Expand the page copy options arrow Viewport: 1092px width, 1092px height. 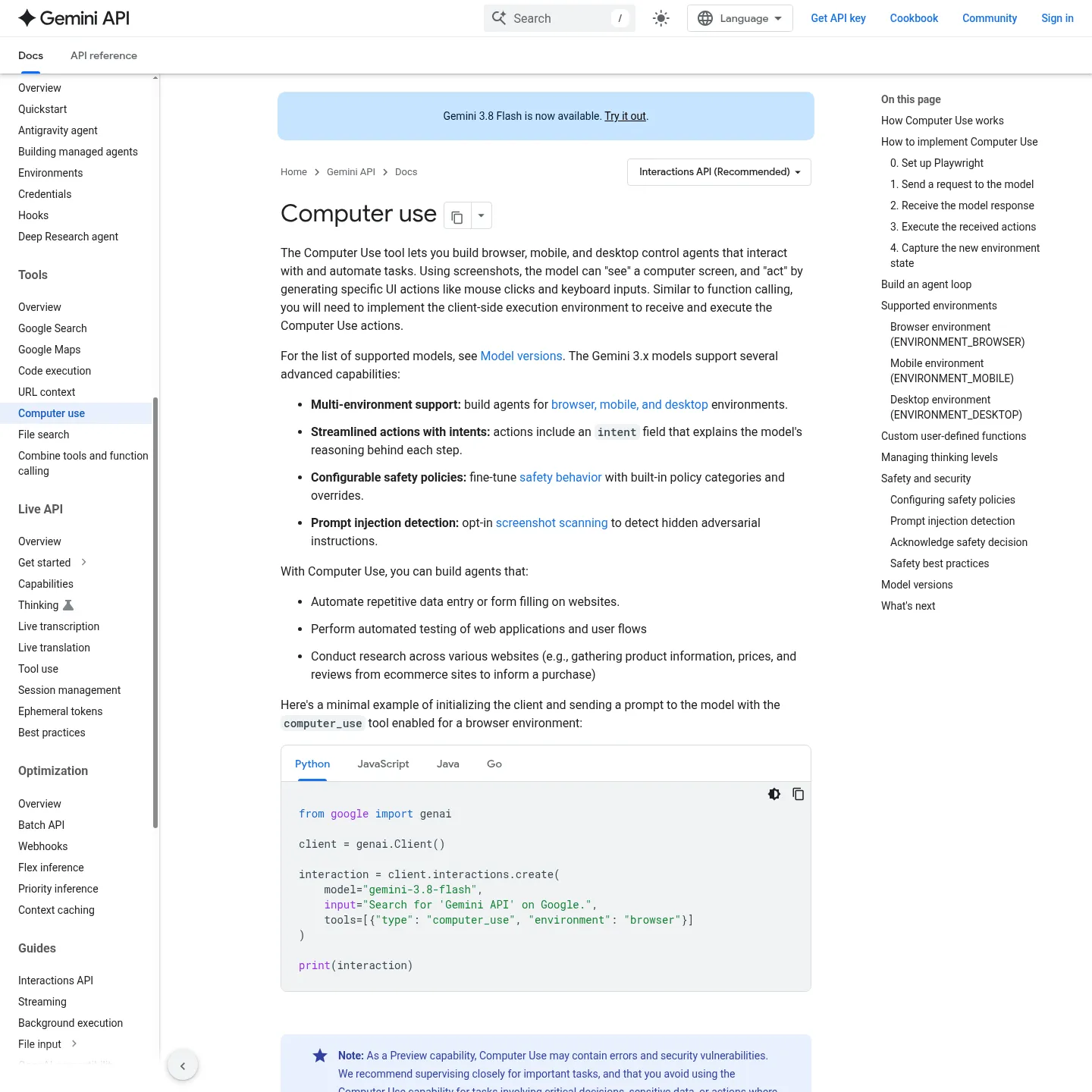coord(482,216)
